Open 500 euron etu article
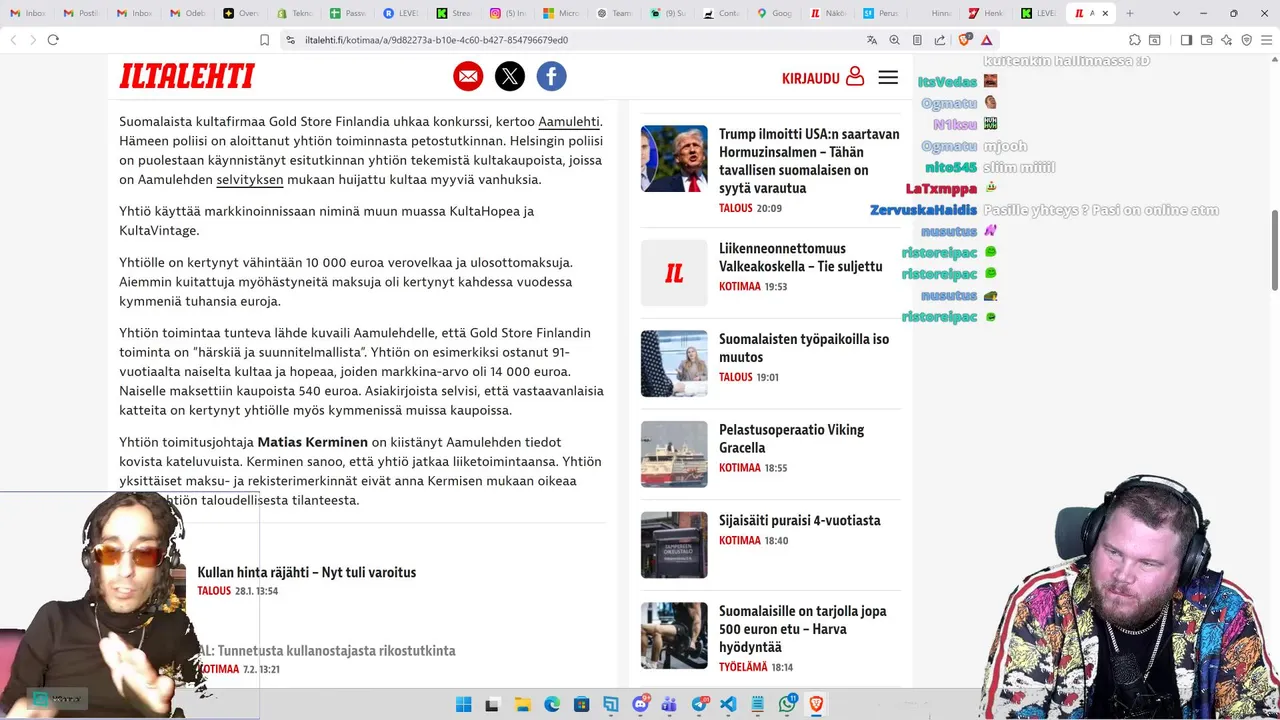This screenshot has width=1280, height=720. pos(803,629)
